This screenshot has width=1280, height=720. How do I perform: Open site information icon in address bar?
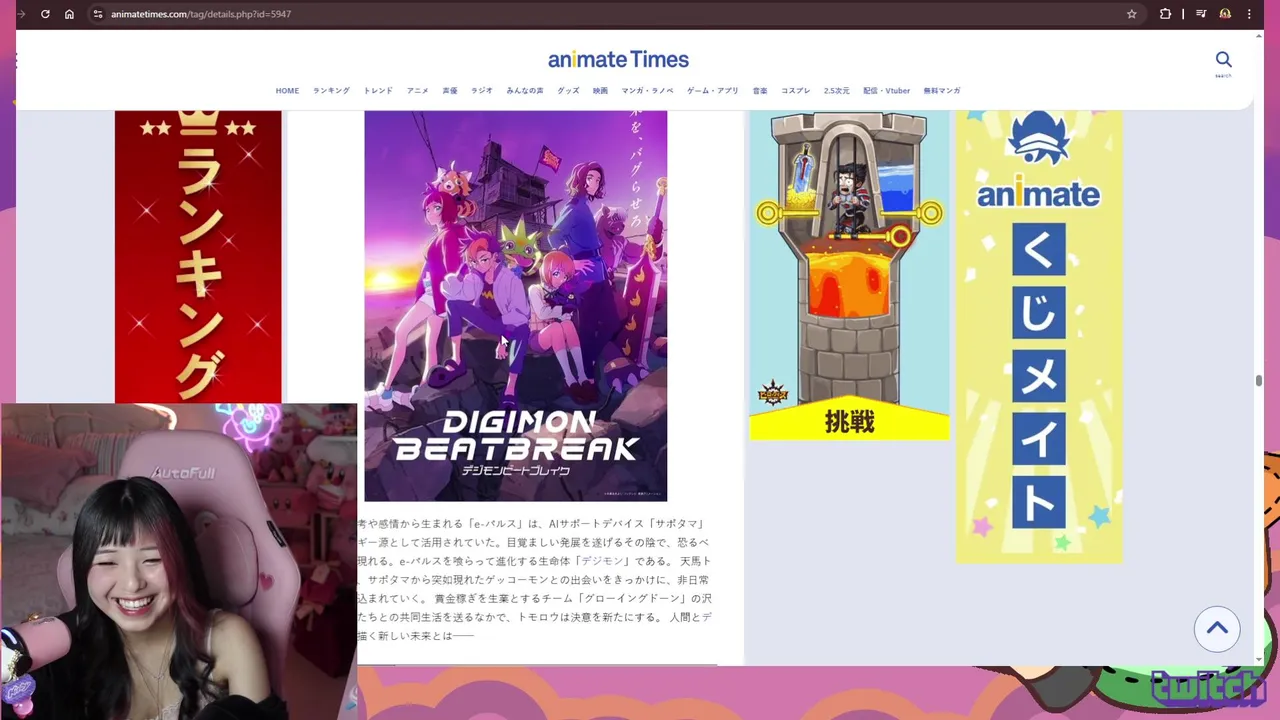click(x=97, y=14)
